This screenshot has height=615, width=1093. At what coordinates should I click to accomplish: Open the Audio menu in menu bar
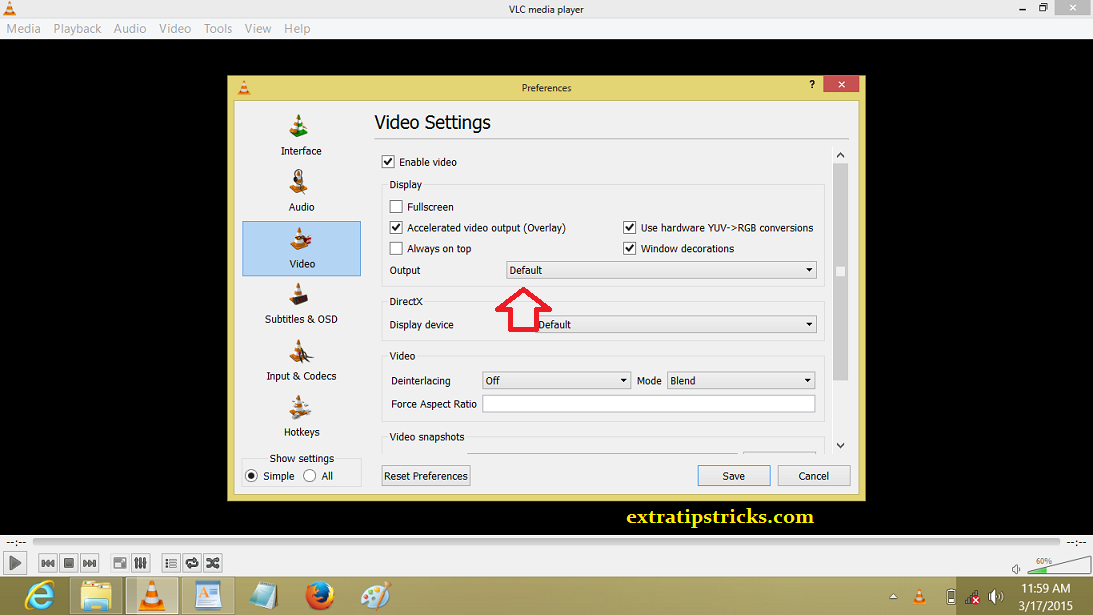click(x=130, y=29)
